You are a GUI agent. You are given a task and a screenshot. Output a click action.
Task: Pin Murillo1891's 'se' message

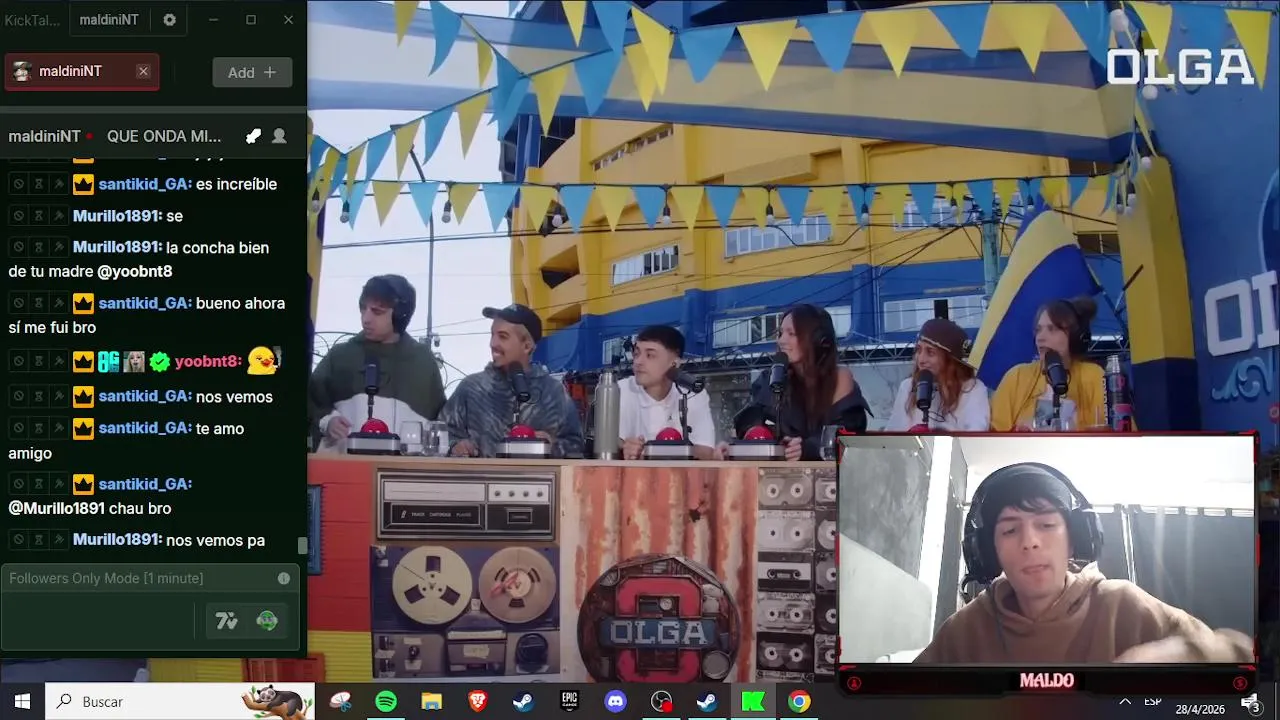58,216
